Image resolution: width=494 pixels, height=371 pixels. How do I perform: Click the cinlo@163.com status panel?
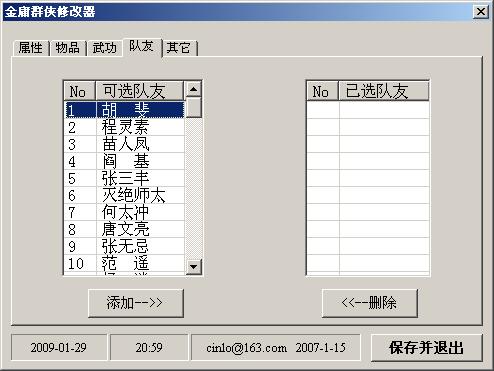coord(276,348)
